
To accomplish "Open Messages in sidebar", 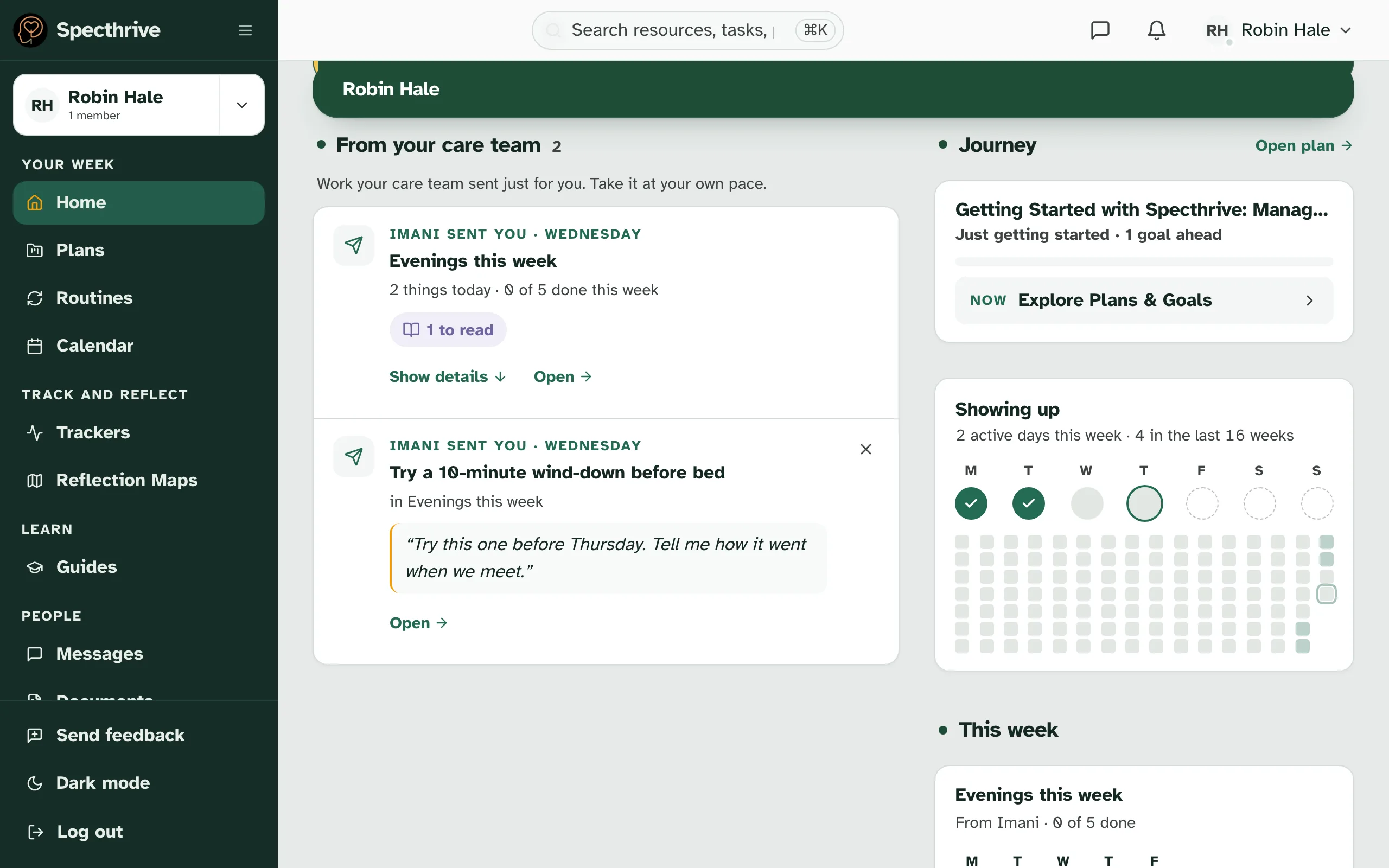I will point(139,653).
